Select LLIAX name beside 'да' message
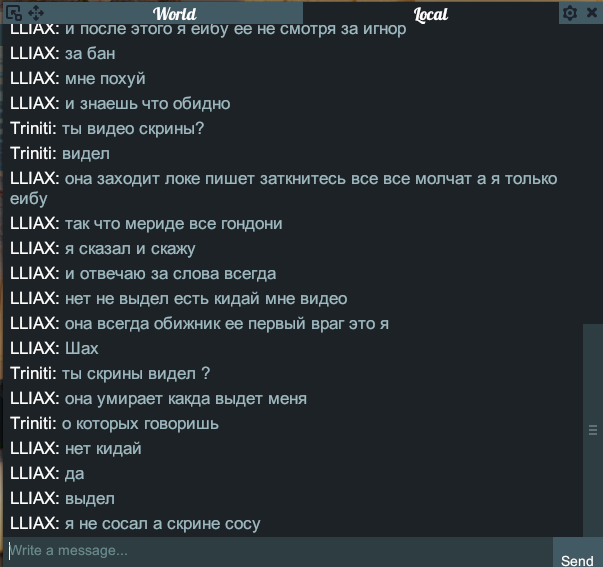The image size is (603, 567). (x=35, y=473)
